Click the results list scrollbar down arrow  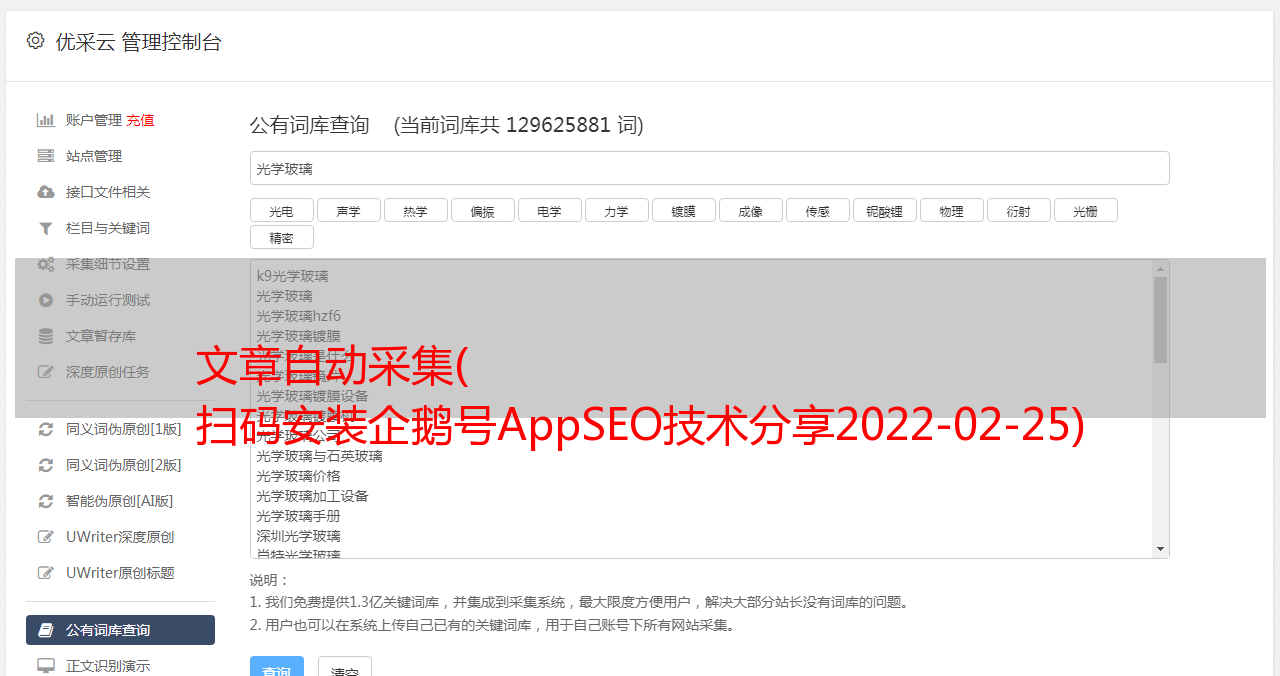(1160, 549)
